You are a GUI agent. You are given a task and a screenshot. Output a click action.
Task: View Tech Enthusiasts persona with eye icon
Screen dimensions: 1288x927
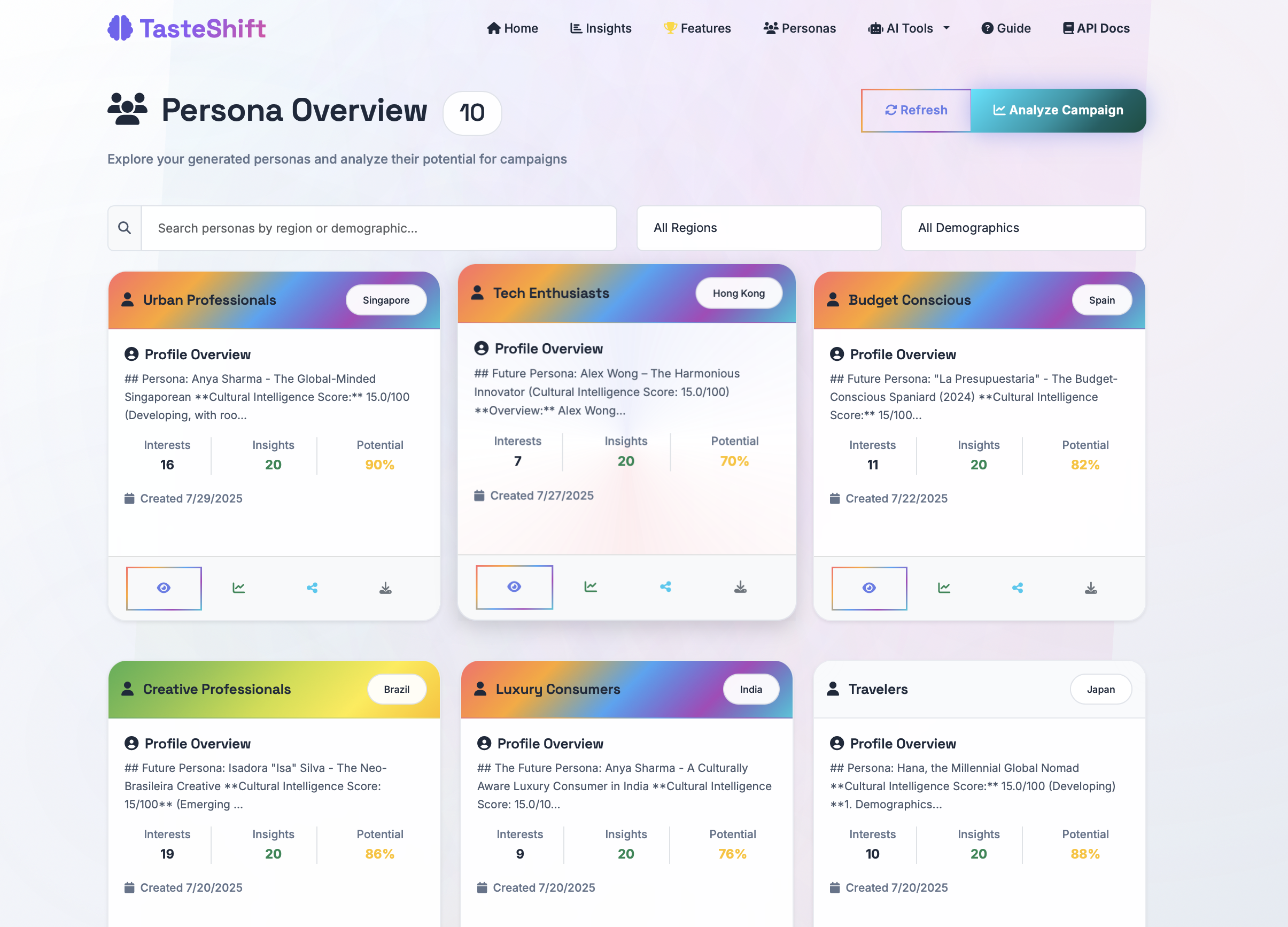514,587
